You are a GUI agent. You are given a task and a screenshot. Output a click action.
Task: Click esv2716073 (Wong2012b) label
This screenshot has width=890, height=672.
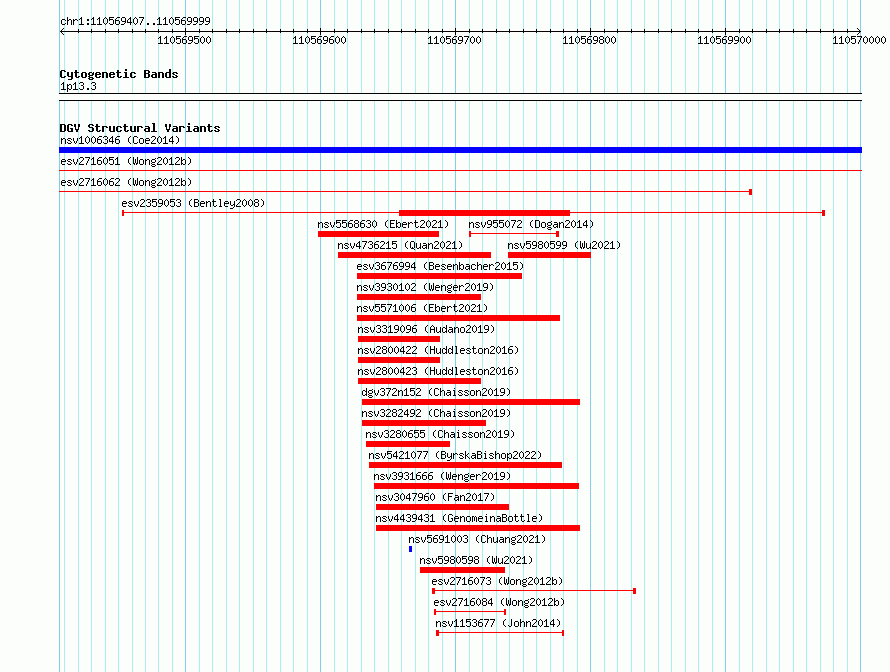click(497, 581)
